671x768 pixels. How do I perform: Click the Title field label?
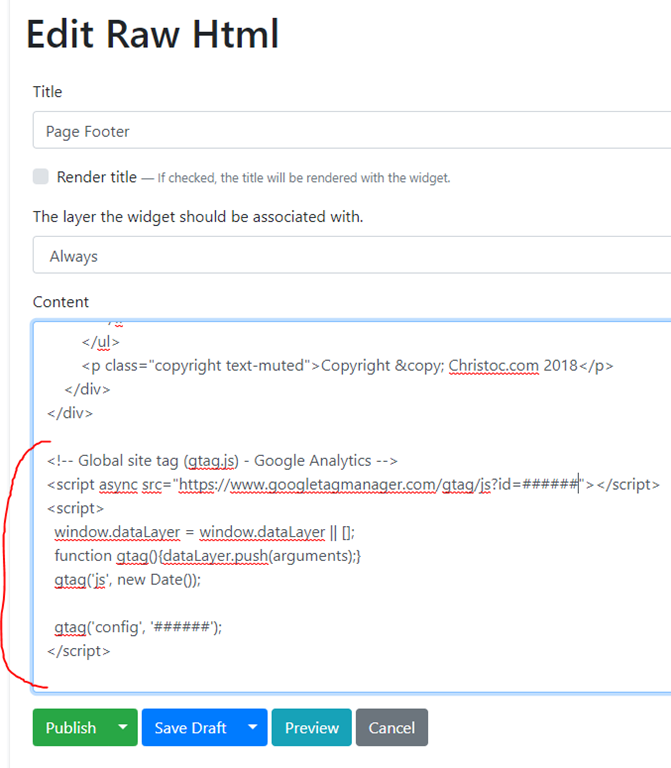[x=48, y=92]
